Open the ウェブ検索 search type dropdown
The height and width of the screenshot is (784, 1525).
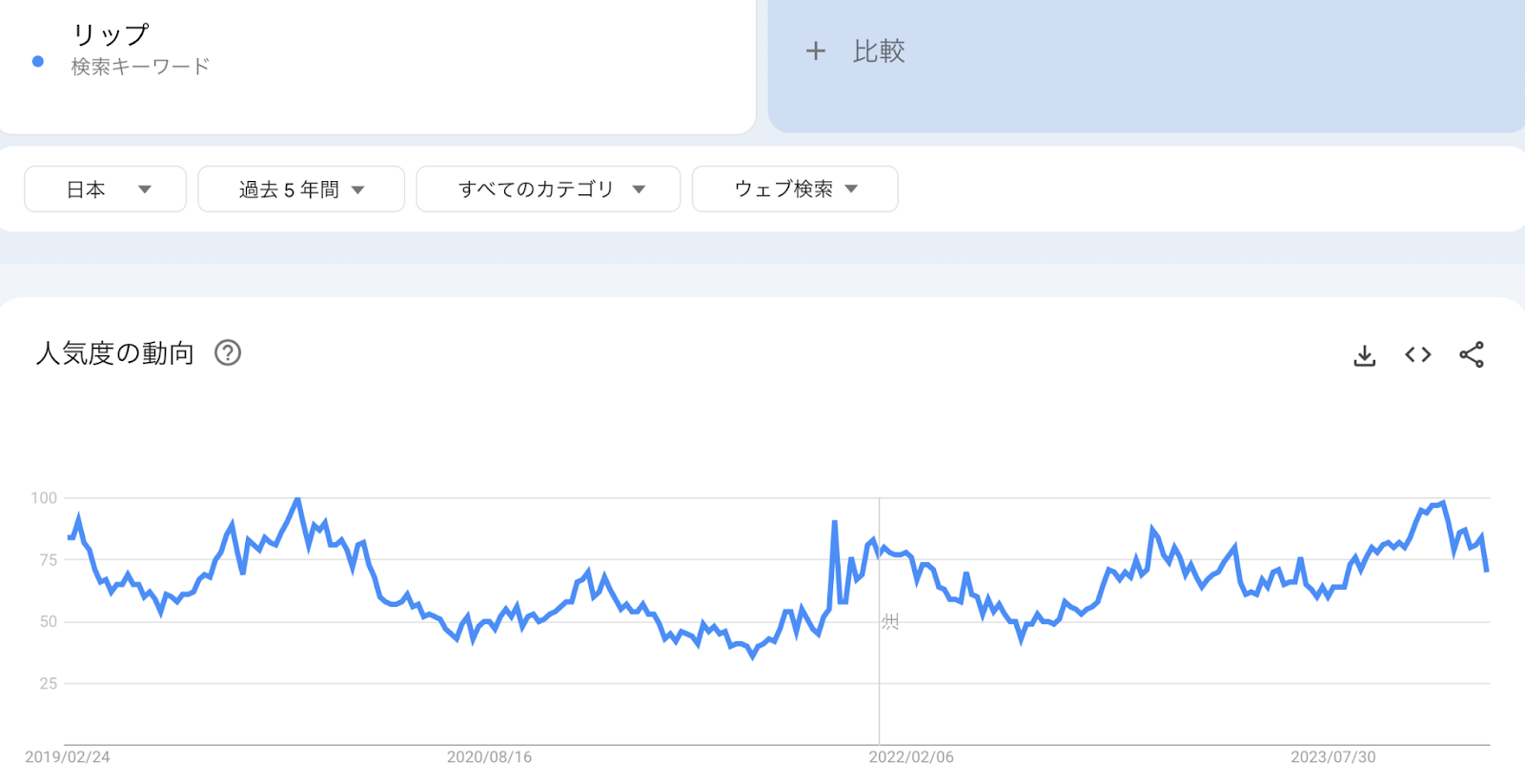(795, 189)
